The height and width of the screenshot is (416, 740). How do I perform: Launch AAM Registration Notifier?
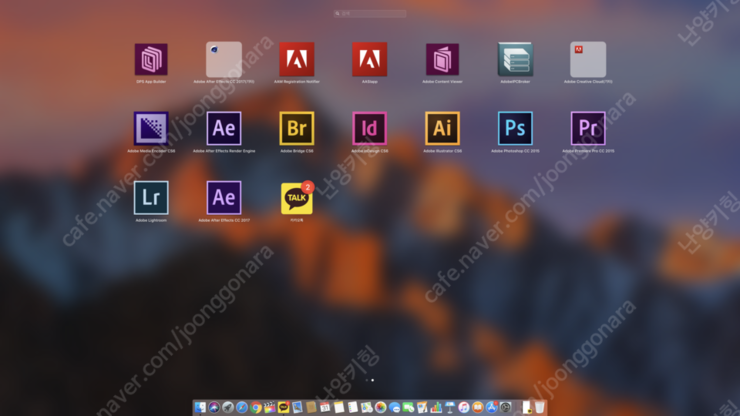coord(296,60)
